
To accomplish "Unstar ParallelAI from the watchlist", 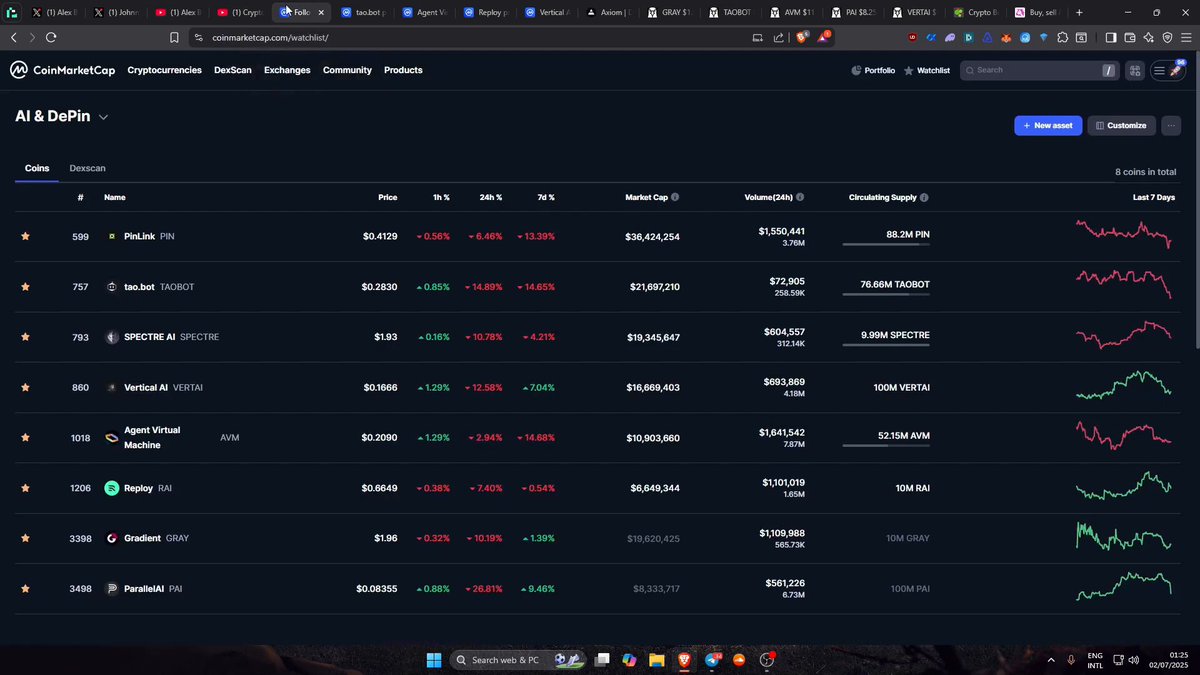I will (x=25, y=589).
